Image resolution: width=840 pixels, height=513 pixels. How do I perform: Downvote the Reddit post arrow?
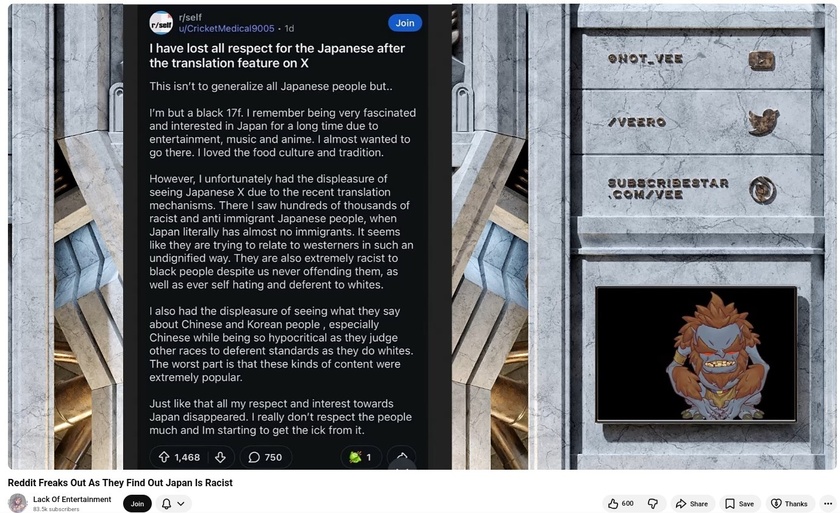(x=220, y=457)
